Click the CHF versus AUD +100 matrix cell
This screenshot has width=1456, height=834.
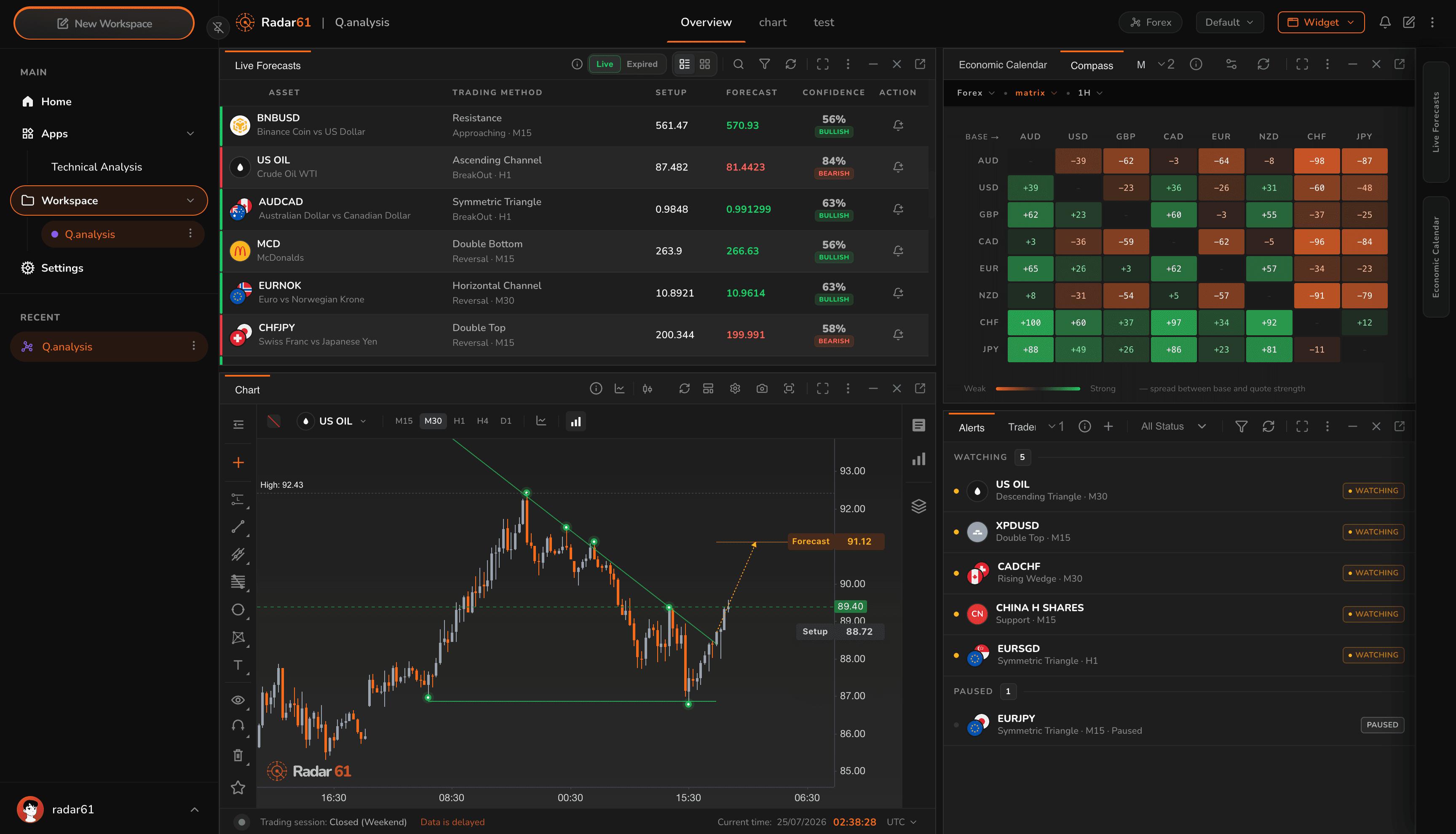pos(1030,323)
